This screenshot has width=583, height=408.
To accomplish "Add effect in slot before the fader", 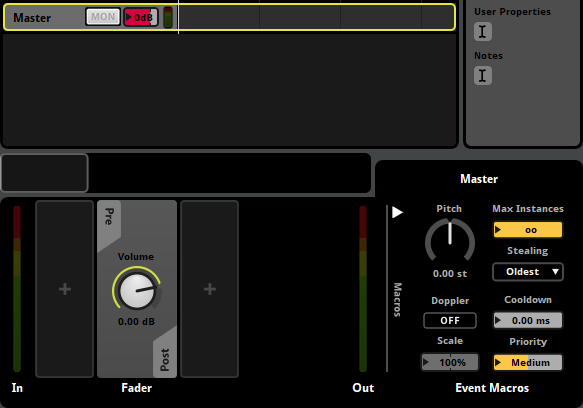I will point(65,289).
